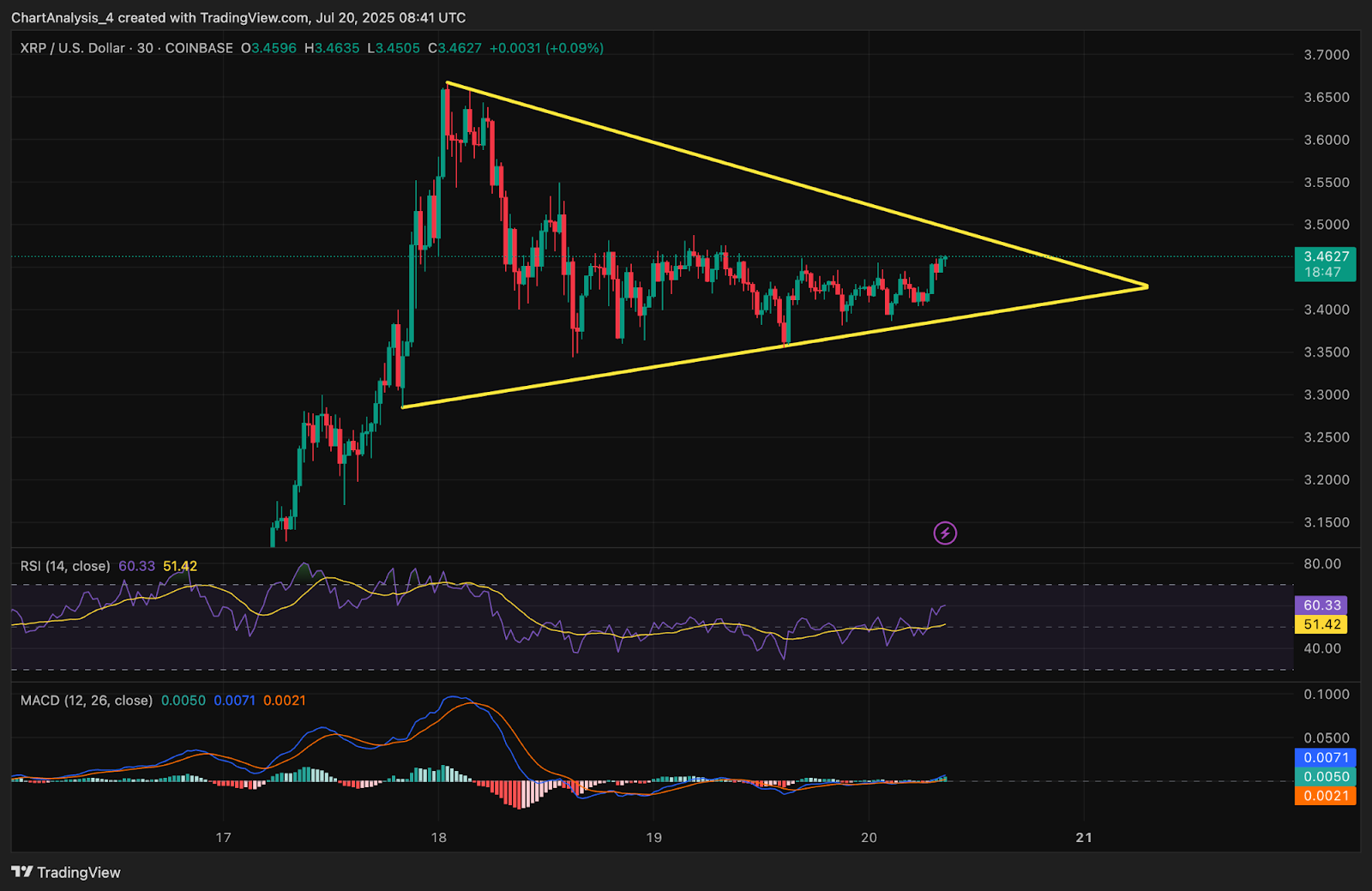The height and width of the screenshot is (891, 1372).
Task: Click the lower trendline start near 3.3000
Action: click(403, 407)
